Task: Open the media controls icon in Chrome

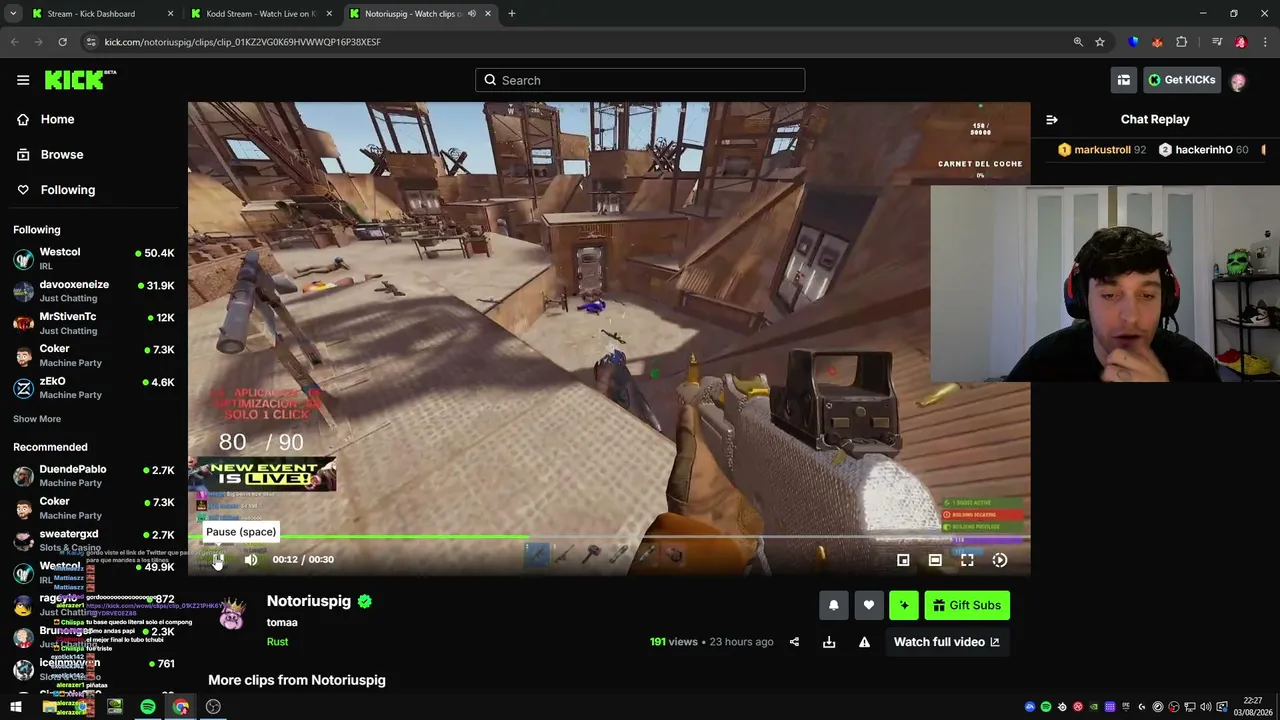Action: [1217, 42]
